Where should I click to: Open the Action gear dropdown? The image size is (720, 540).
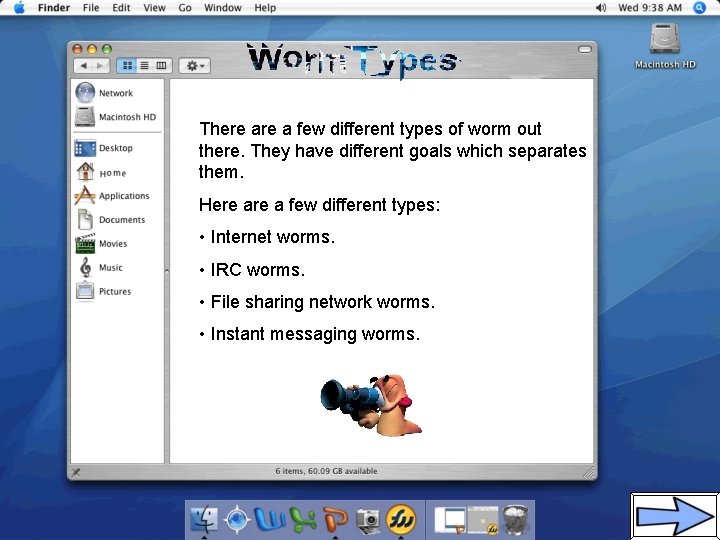(195, 66)
